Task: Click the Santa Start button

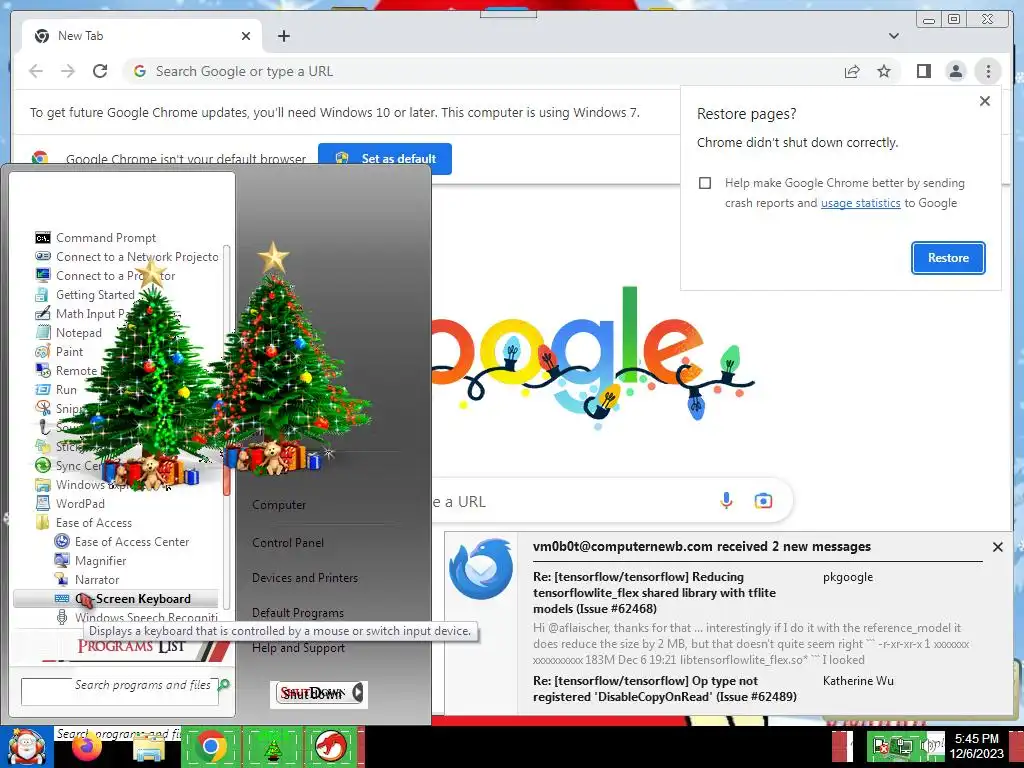Action: coord(26,747)
